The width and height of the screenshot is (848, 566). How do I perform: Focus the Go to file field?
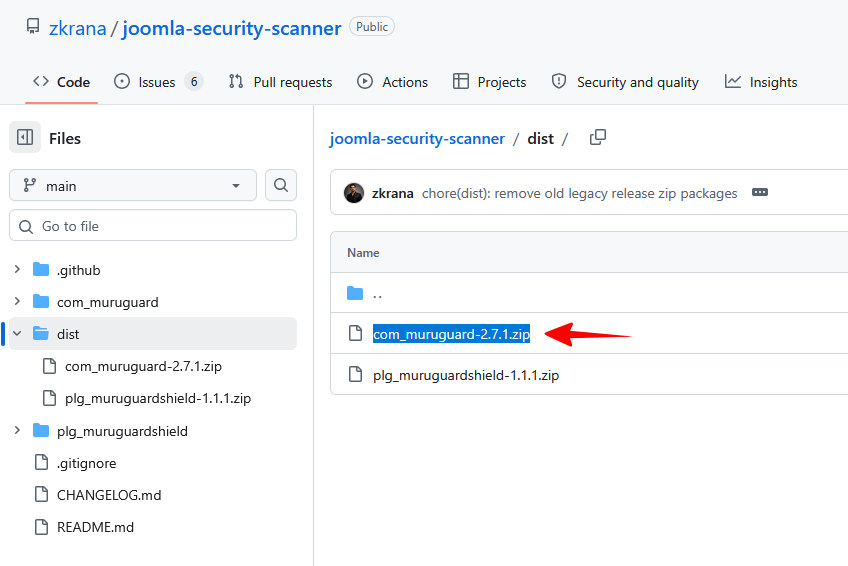[153, 225]
